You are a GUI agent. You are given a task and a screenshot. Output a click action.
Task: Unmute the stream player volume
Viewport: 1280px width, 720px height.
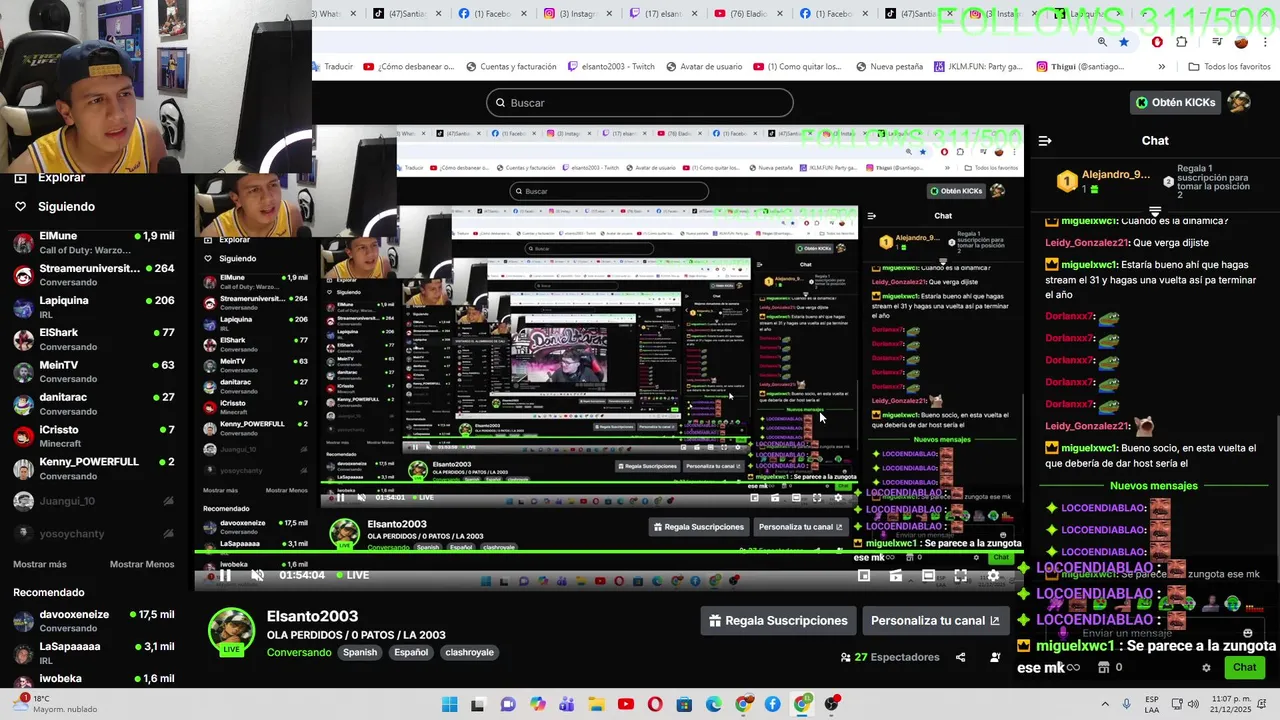click(x=257, y=575)
